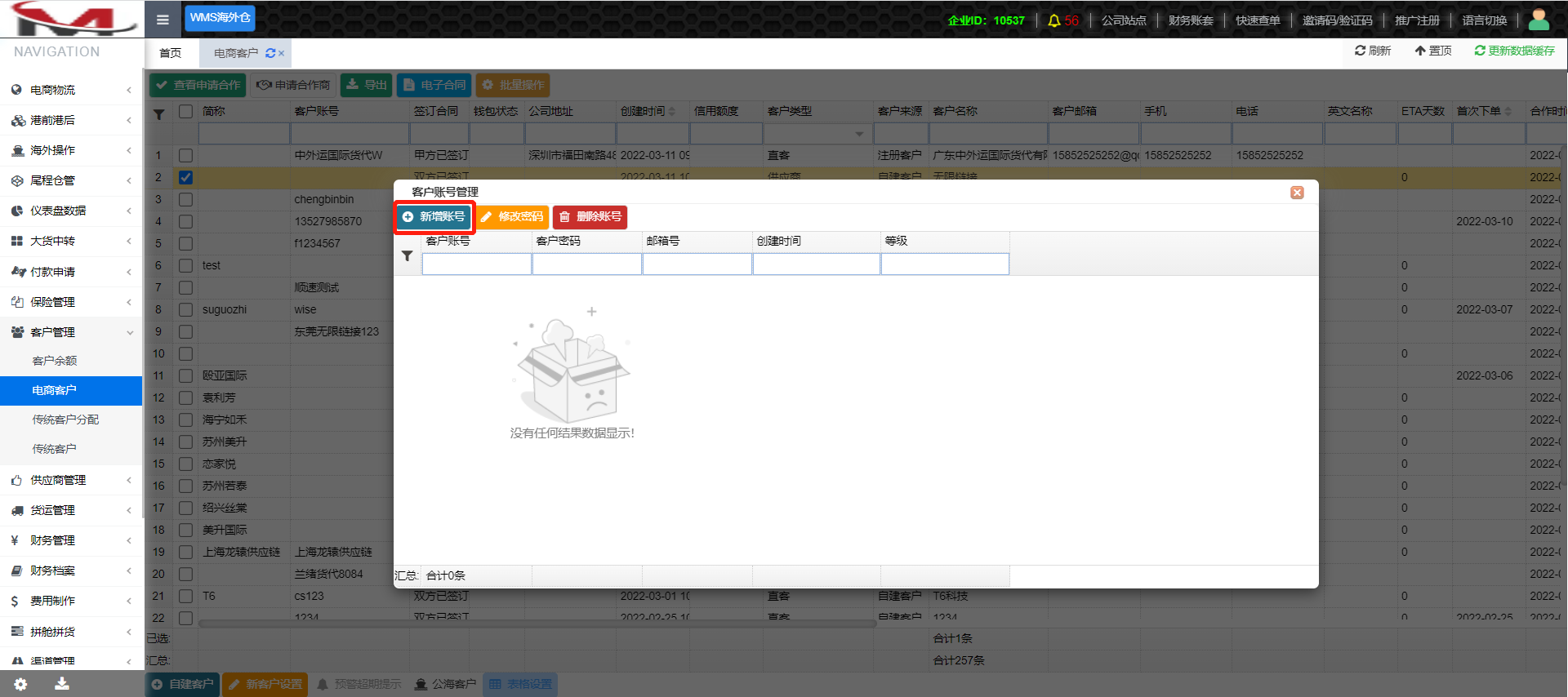This screenshot has height=697, width=1568.
Task: Click the 仪表盘数据 pie chart icon
Action: [16, 211]
